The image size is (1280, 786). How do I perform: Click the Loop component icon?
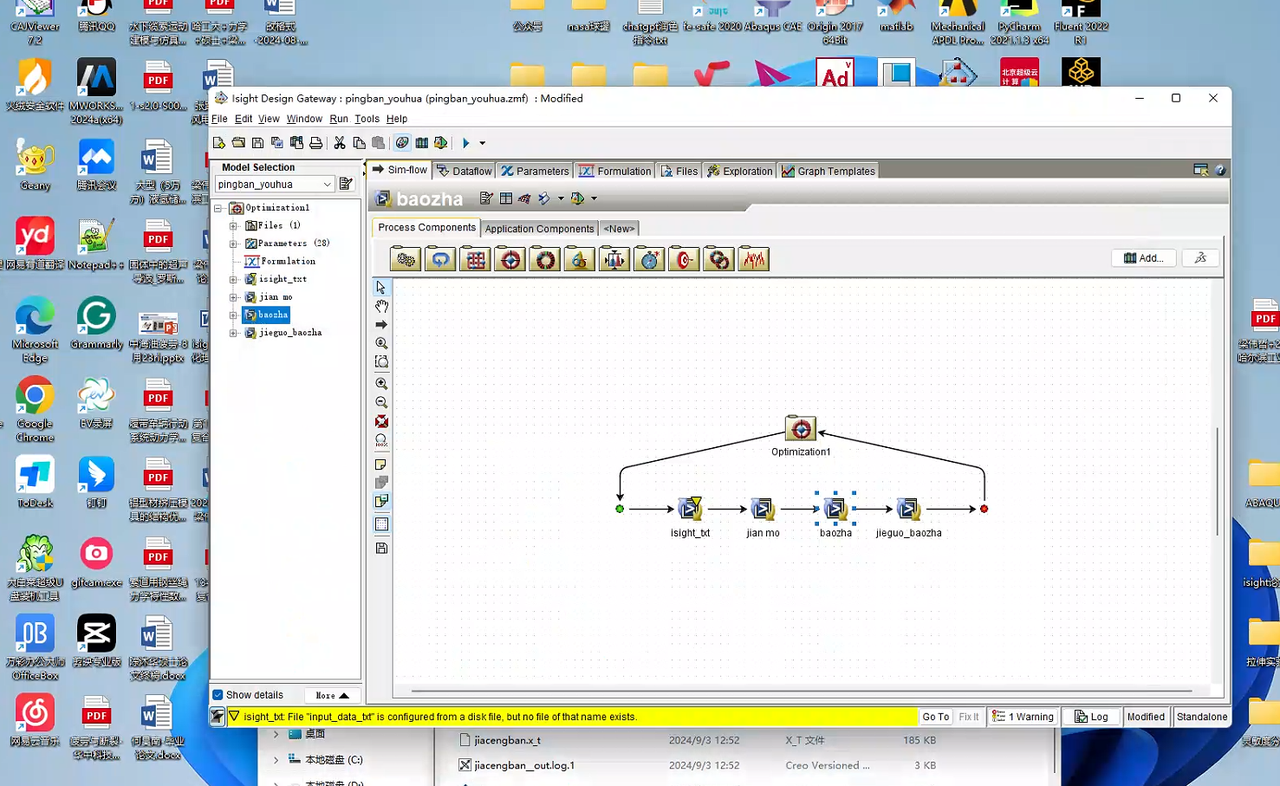(x=440, y=259)
